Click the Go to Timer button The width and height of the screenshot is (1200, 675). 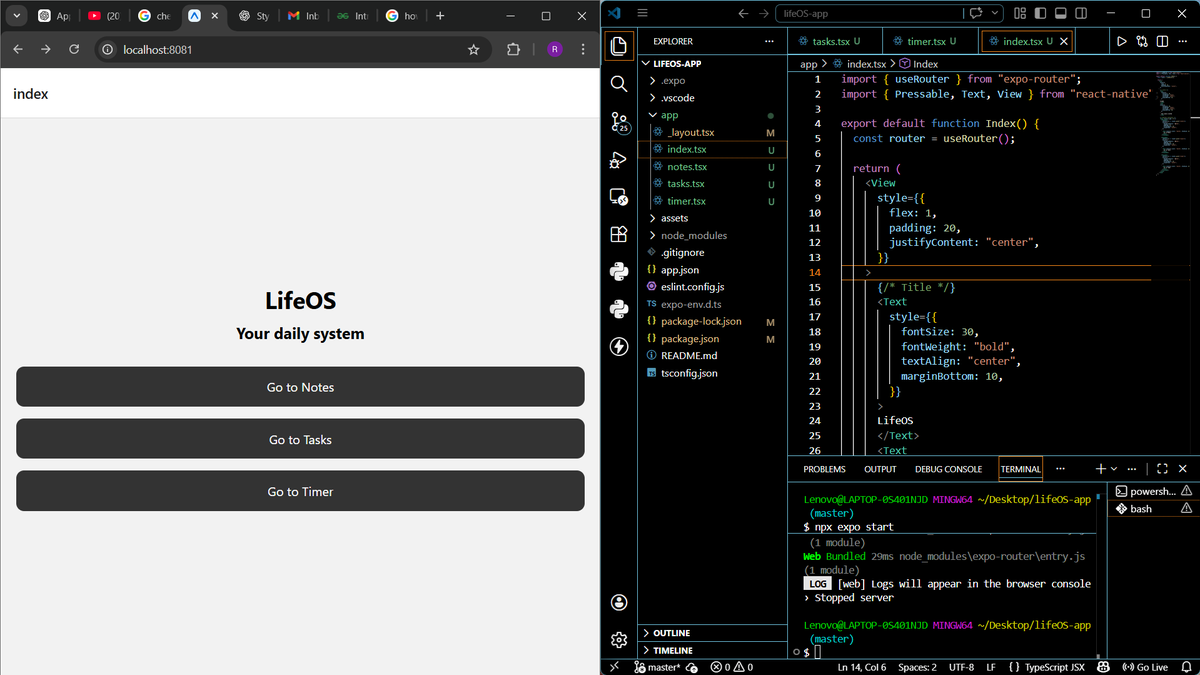[300, 491]
